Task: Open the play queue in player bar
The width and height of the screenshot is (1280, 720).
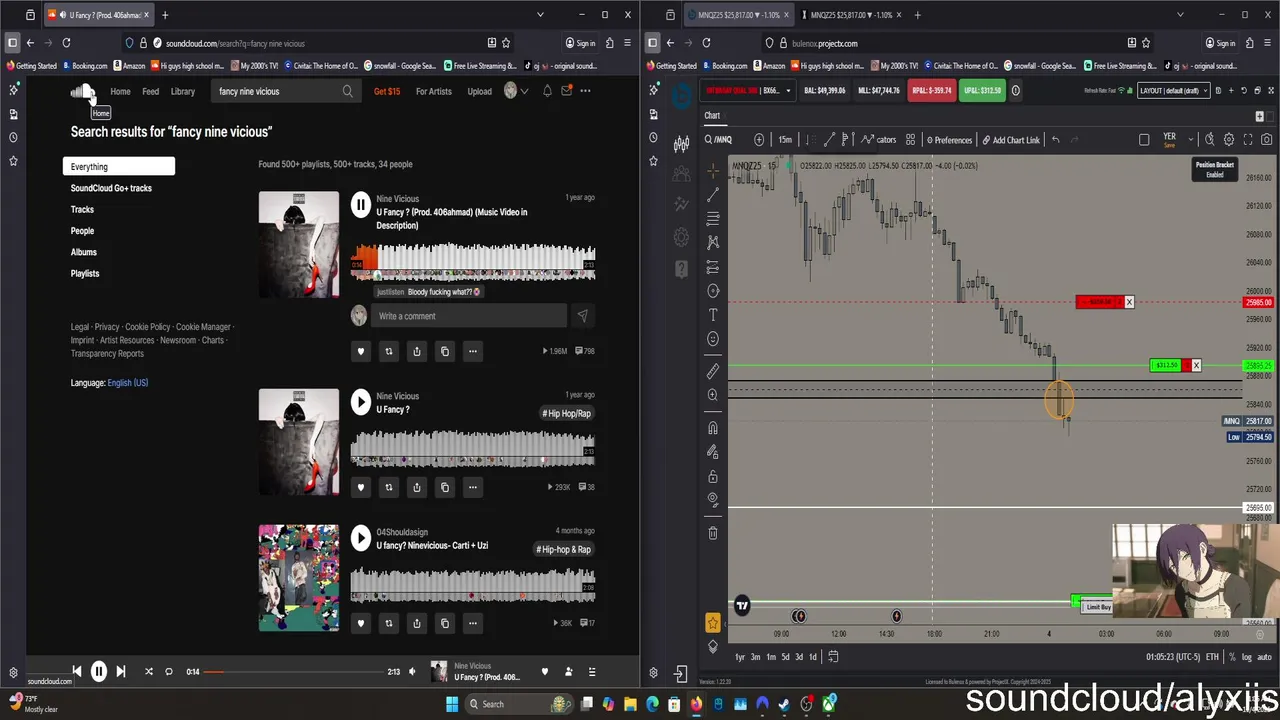Action: [x=592, y=672]
